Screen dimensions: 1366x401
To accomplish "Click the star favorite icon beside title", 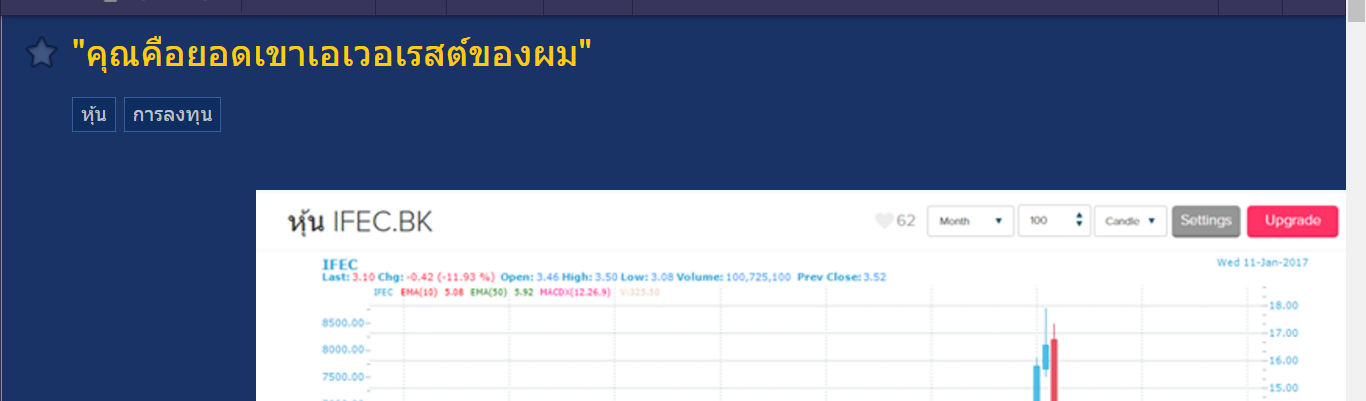I will [41, 53].
